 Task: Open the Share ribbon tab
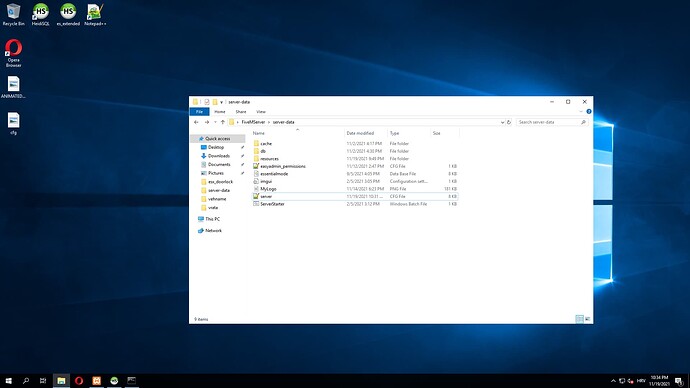241,112
